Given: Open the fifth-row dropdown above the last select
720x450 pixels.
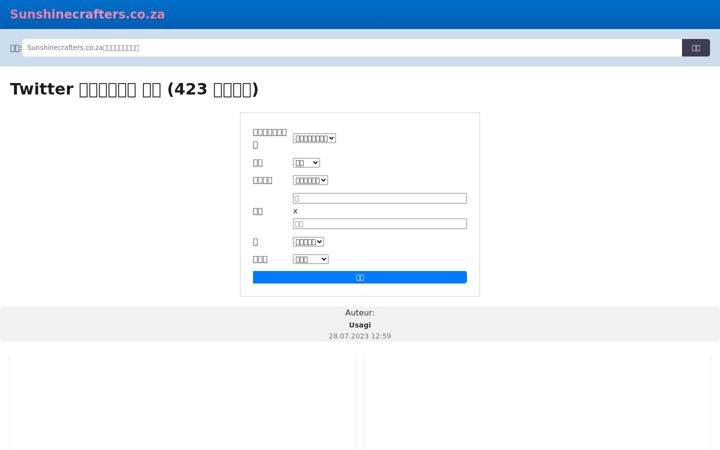Looking at the screenshot, I should (x=309, y=242).
